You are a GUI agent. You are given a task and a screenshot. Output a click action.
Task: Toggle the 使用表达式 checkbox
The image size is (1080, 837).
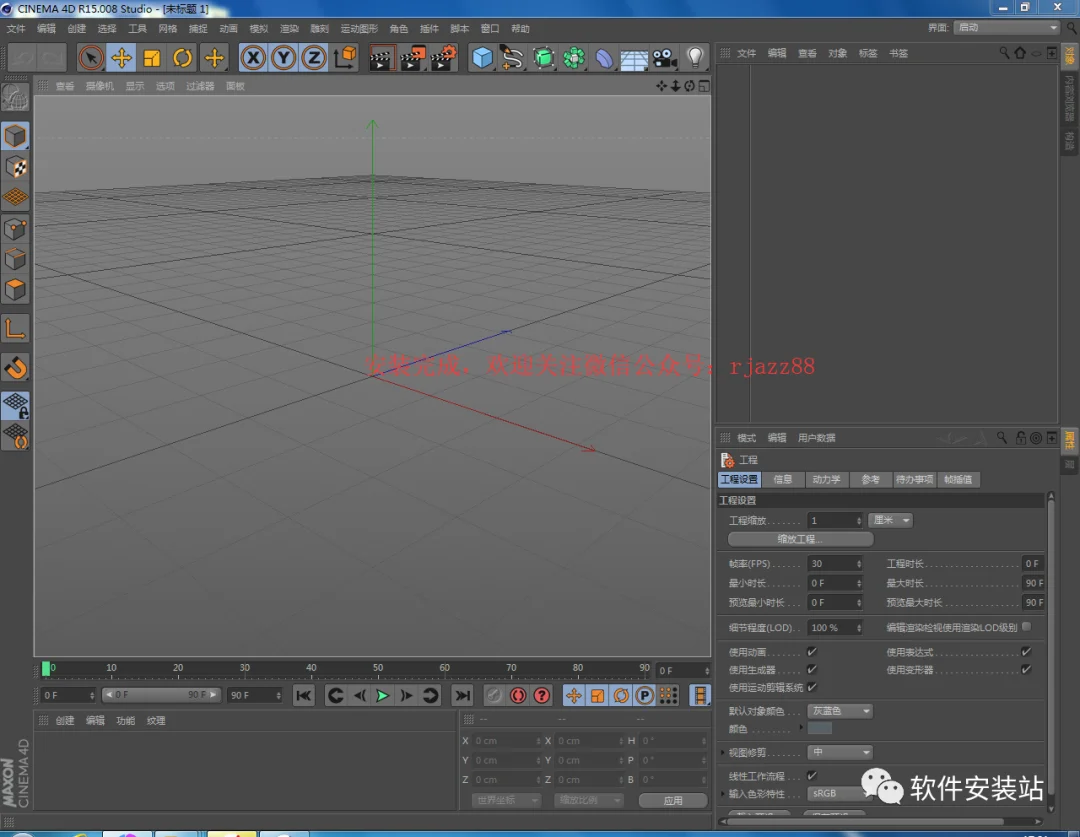point(1026,652)
